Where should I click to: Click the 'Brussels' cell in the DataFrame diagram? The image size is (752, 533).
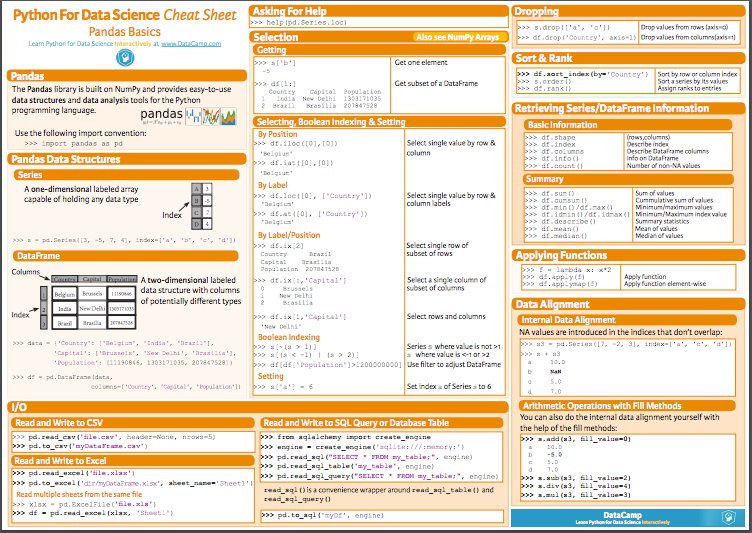click(92, 294)
